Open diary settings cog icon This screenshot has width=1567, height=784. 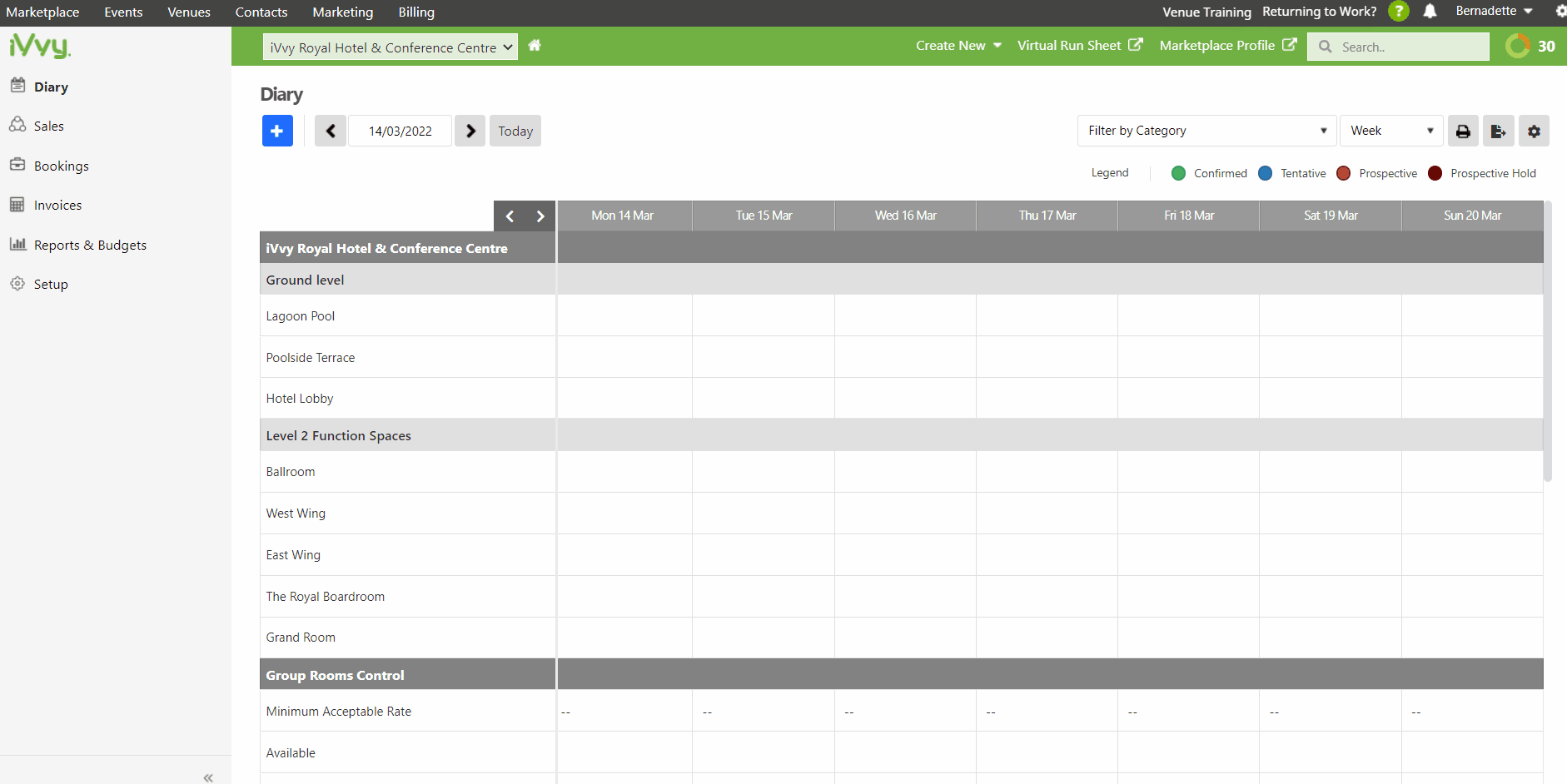coord(1534,131)
